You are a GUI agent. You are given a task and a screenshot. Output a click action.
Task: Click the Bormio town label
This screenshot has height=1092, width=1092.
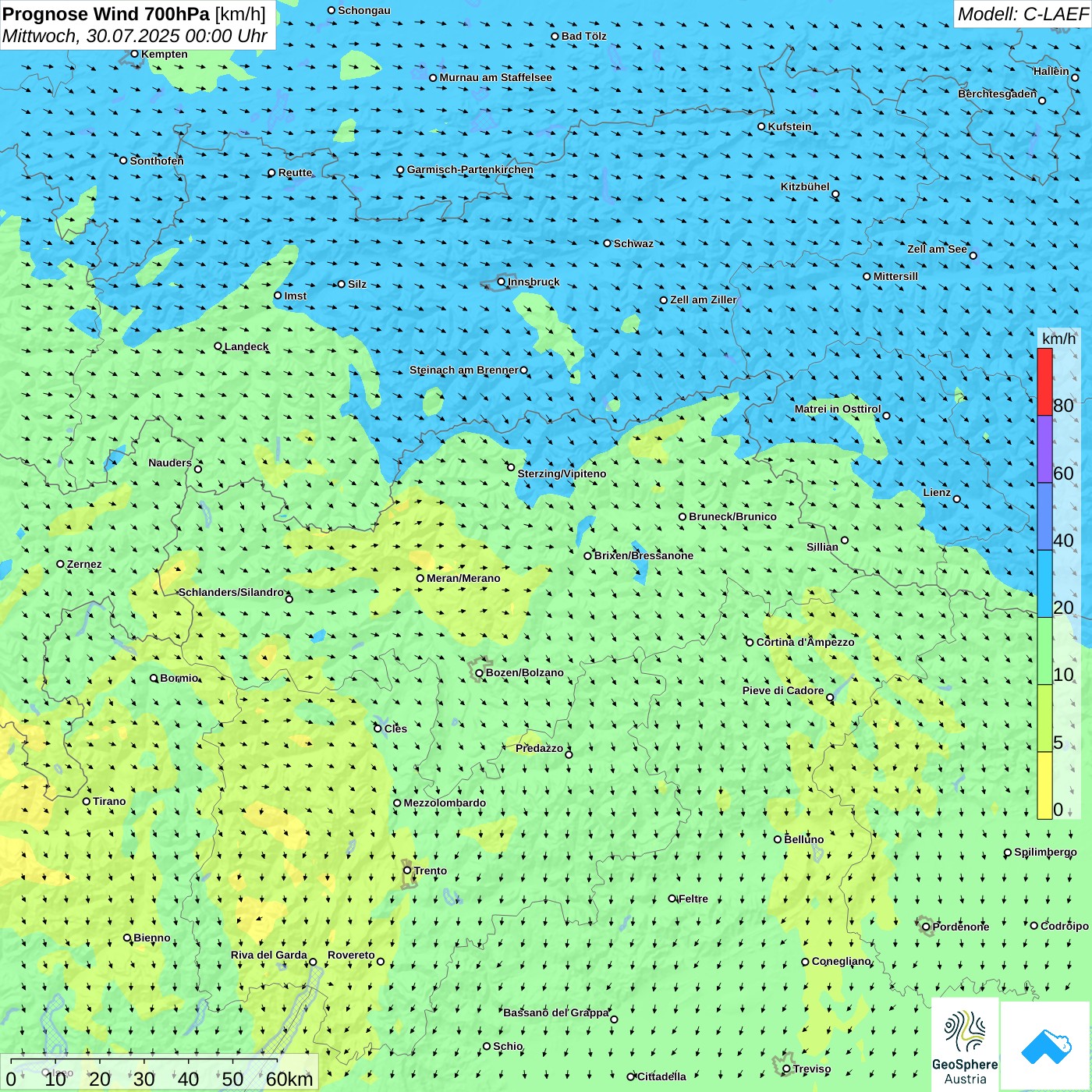point(179,678)
